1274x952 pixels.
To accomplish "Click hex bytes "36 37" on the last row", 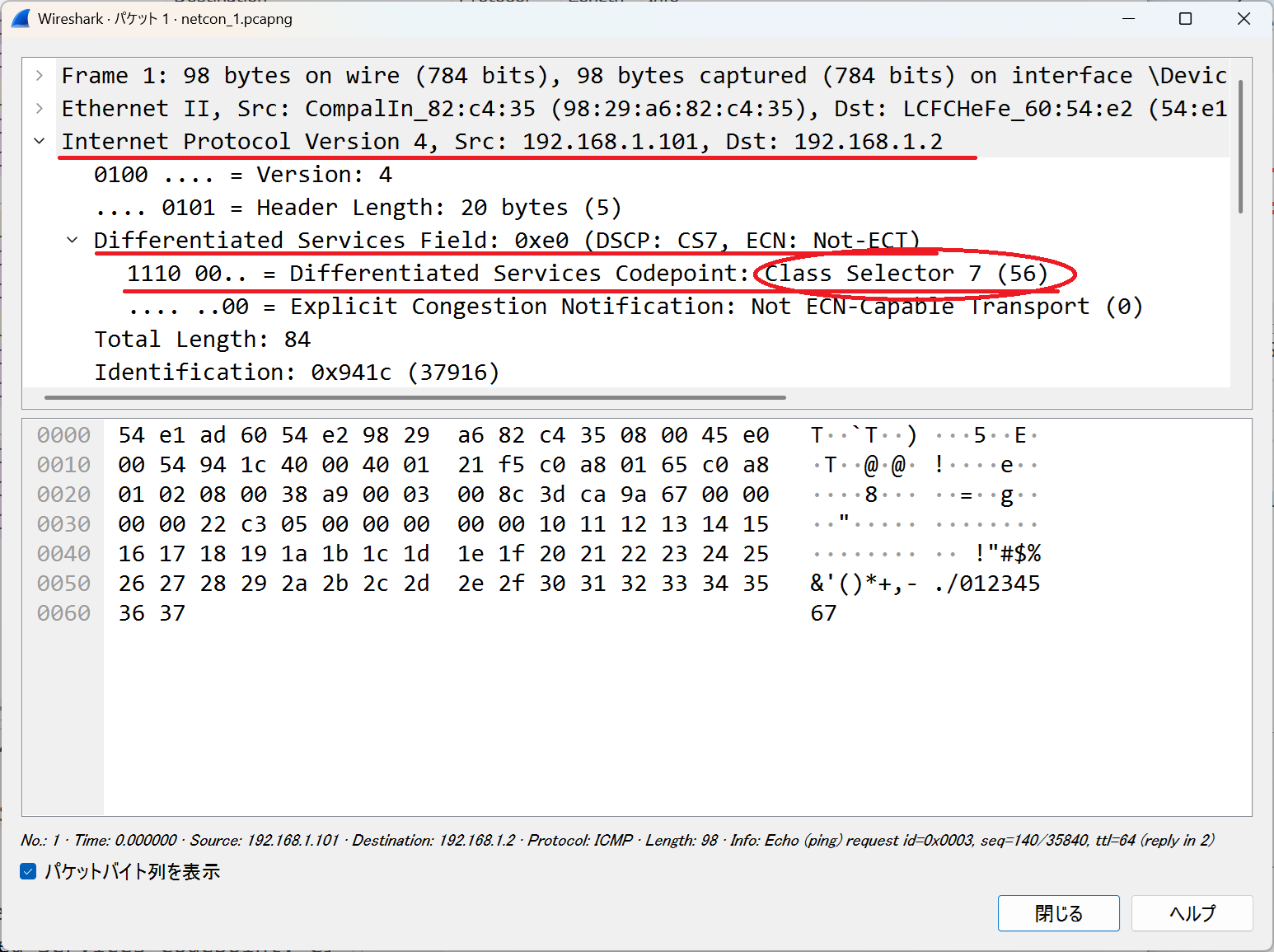I will (x=152, y=613).
